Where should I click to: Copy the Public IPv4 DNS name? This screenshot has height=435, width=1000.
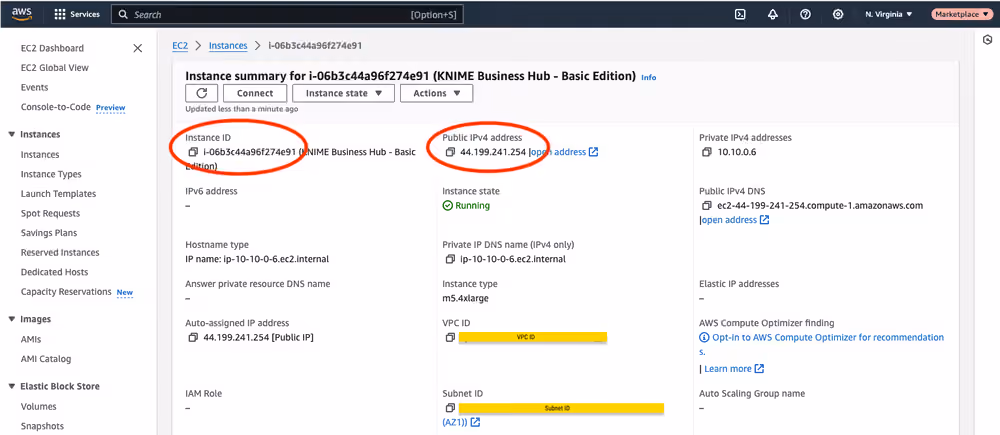click(707, 205)
